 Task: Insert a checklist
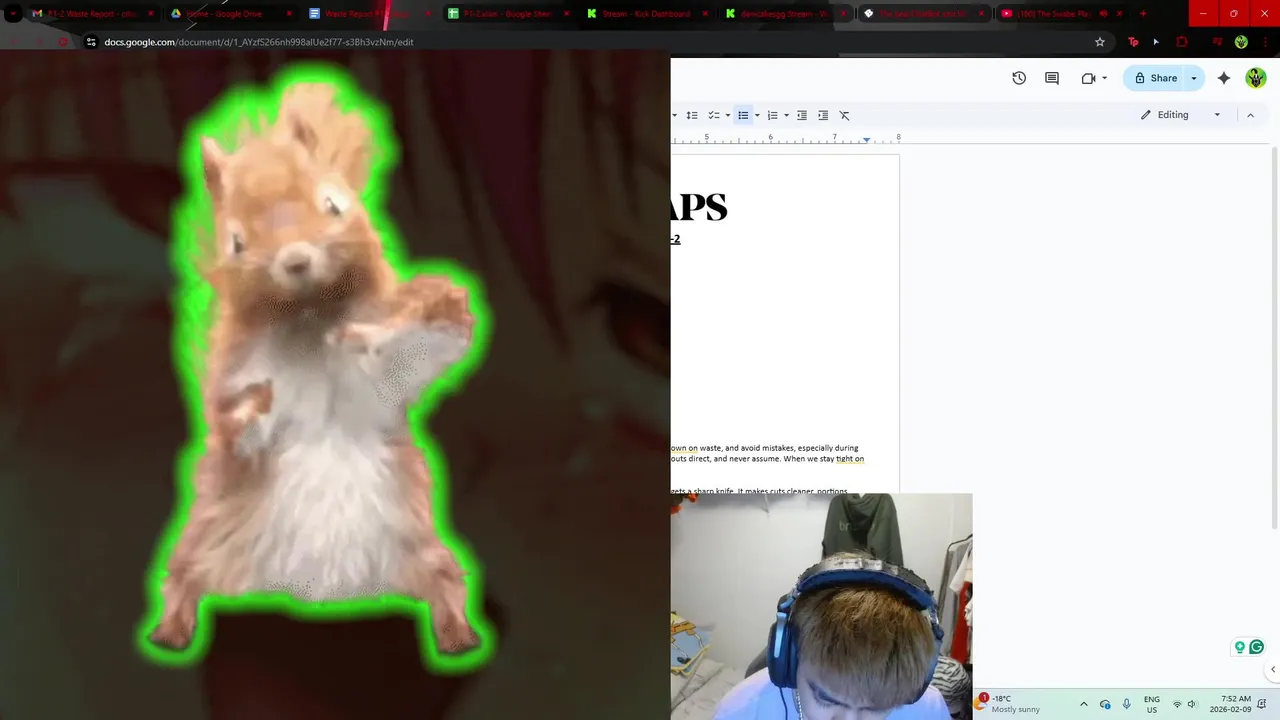(715, 115)
